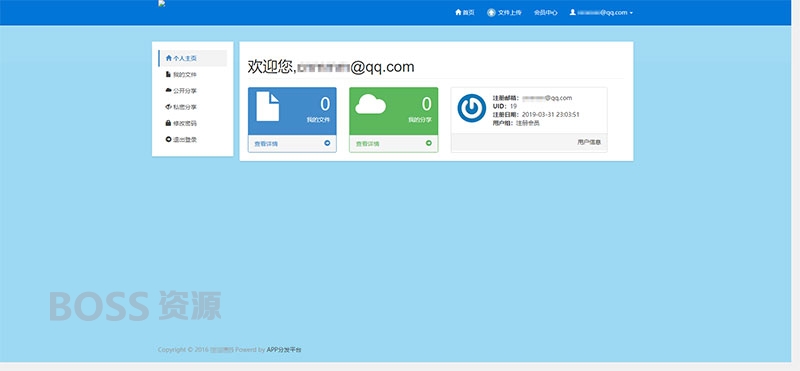Image resolution: width=800 pixels, height=371 pixels.
Task: Click the blue power-symbol avatar
Action: click(x=471, y=108)
